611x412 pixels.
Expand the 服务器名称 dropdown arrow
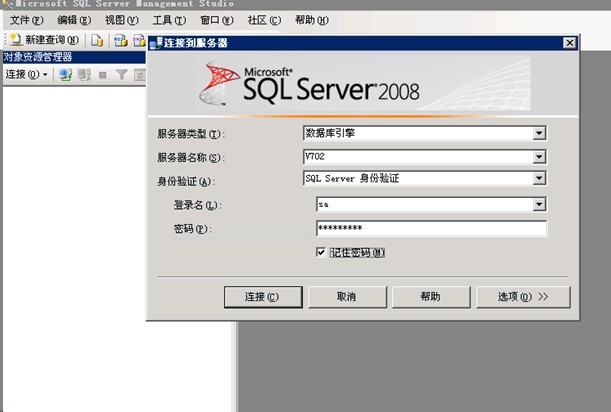coord(539,157)
